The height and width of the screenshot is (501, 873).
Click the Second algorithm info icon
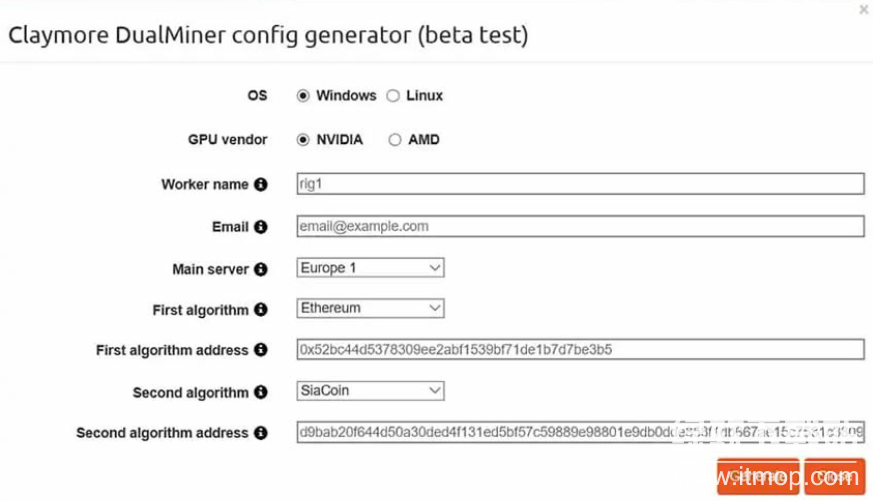tap(261, 392)
